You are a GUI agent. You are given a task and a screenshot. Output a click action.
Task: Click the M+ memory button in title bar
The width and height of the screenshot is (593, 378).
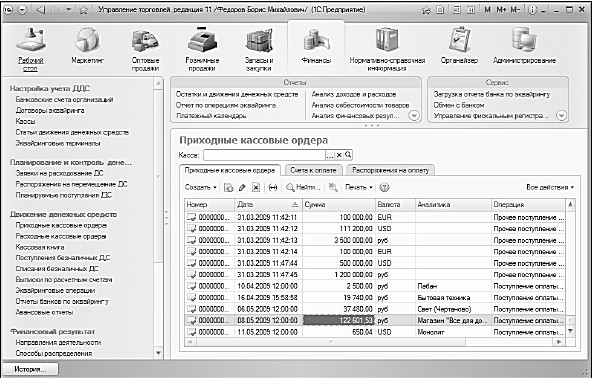coord(501,10)
